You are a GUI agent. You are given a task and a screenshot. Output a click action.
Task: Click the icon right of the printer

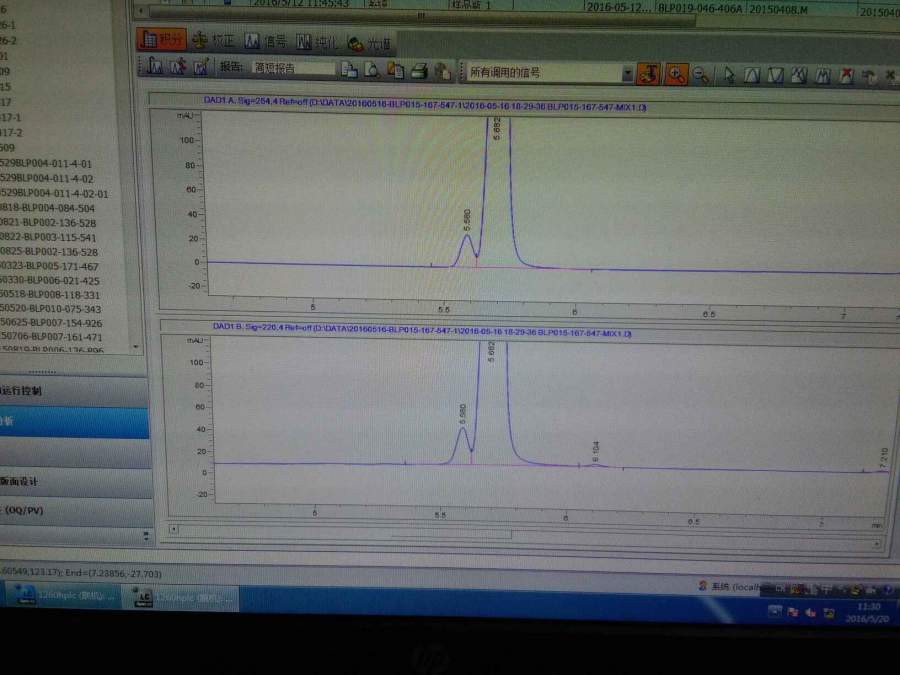pos(442,72)
